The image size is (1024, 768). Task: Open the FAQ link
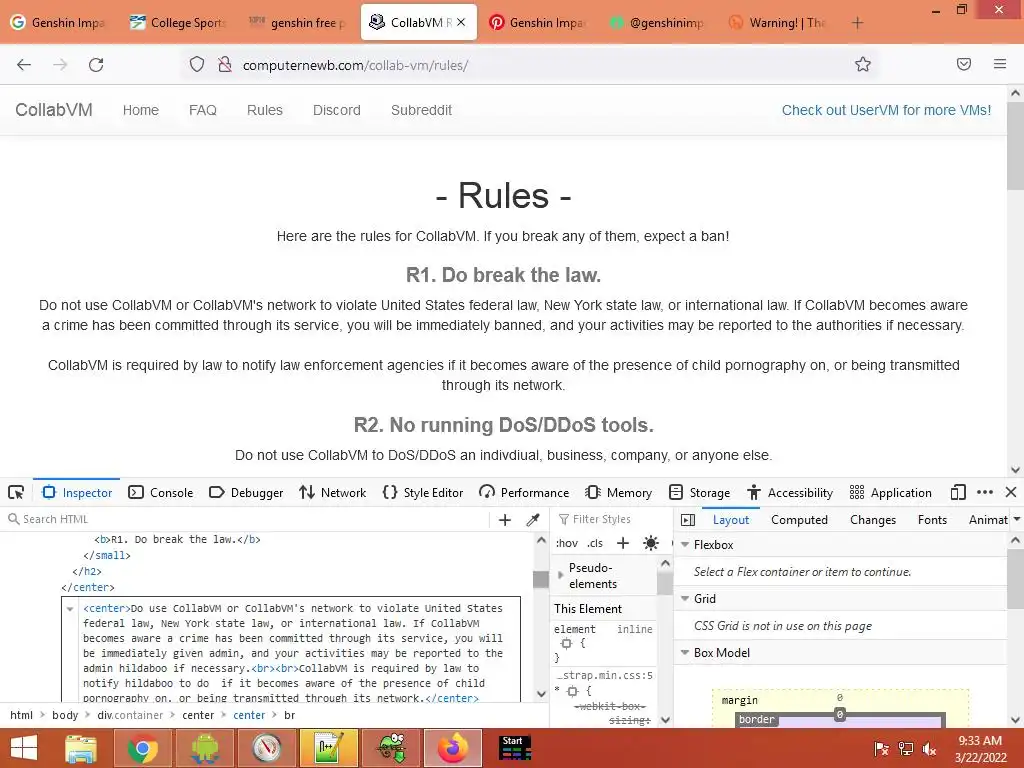pyautogui.click(x=202, y=110)
